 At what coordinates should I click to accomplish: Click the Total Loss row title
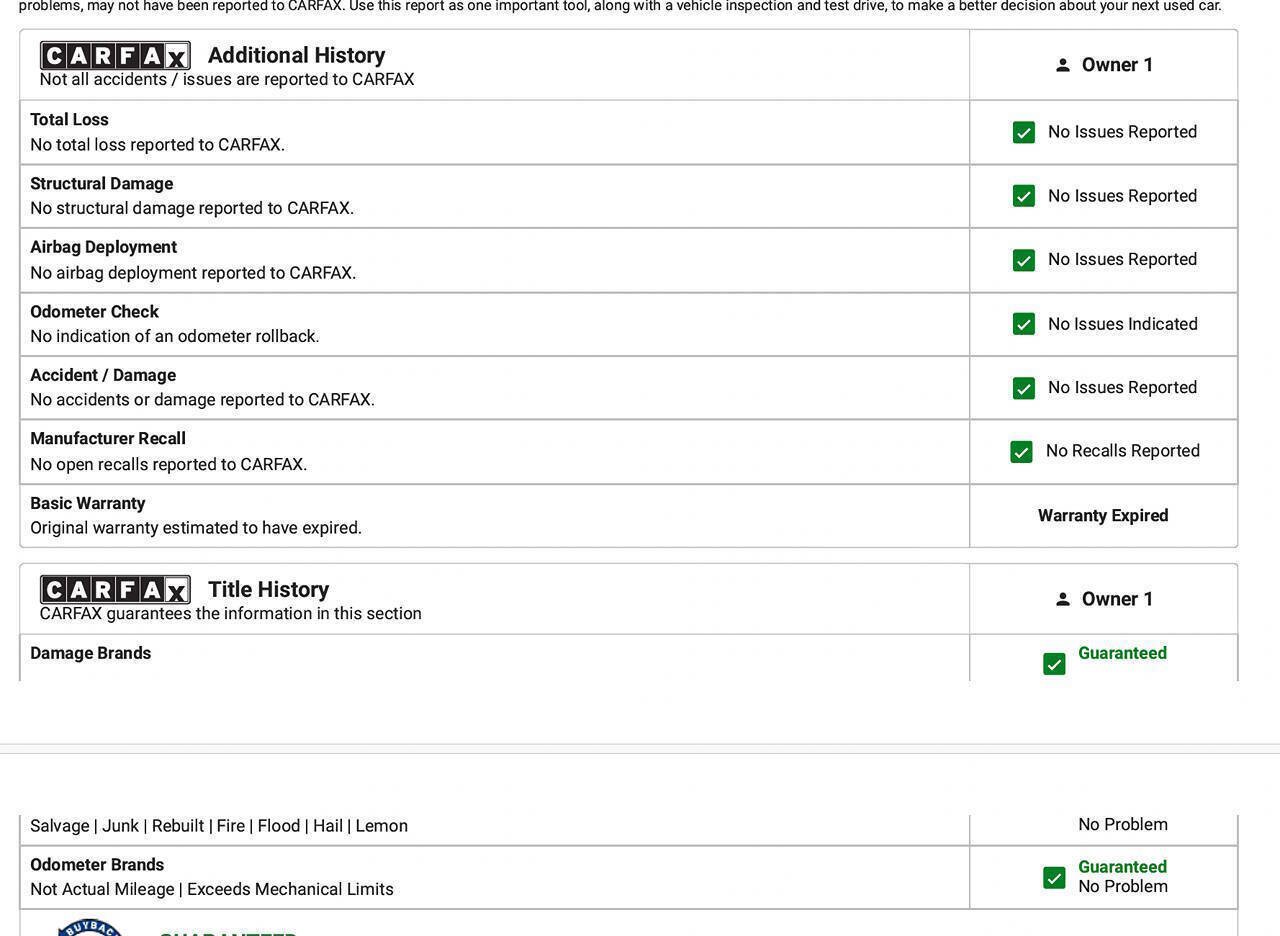(69, 119)
